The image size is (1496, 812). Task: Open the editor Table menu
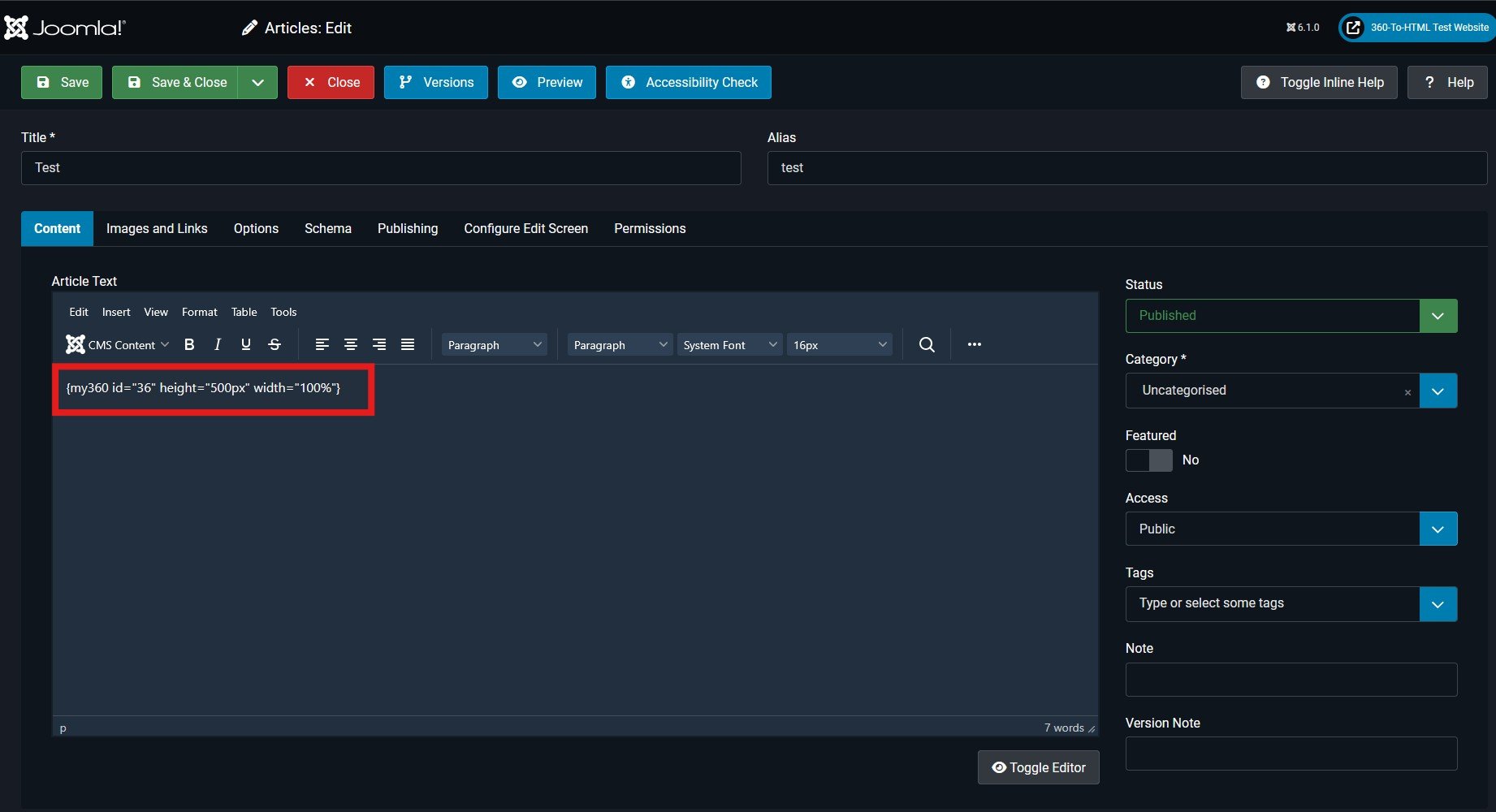244,312
